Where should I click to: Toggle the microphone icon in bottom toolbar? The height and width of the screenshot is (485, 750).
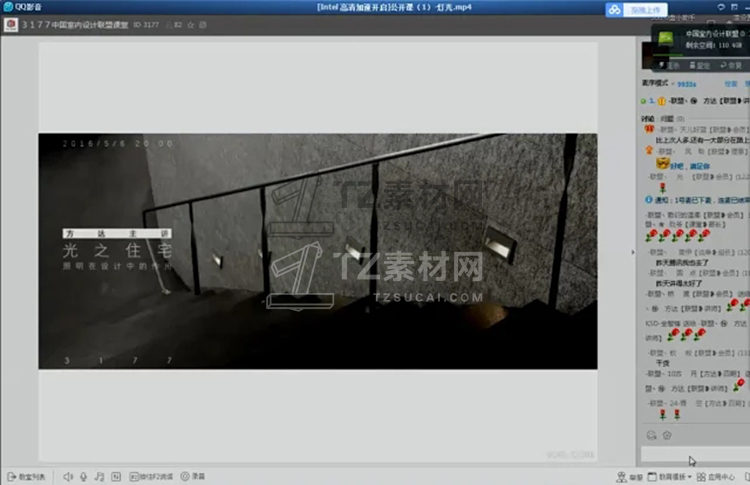pyautogui.click(x=83, y=476)
